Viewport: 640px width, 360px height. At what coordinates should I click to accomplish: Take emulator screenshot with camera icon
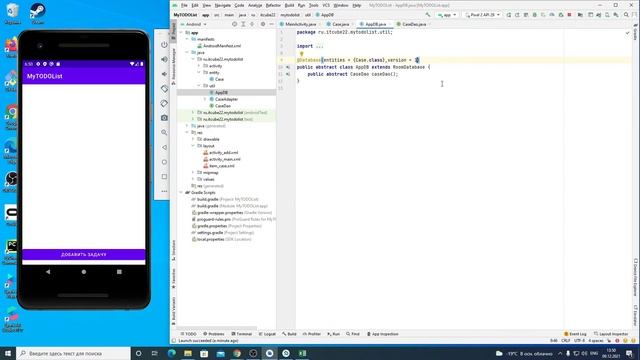tap(164, 118)
